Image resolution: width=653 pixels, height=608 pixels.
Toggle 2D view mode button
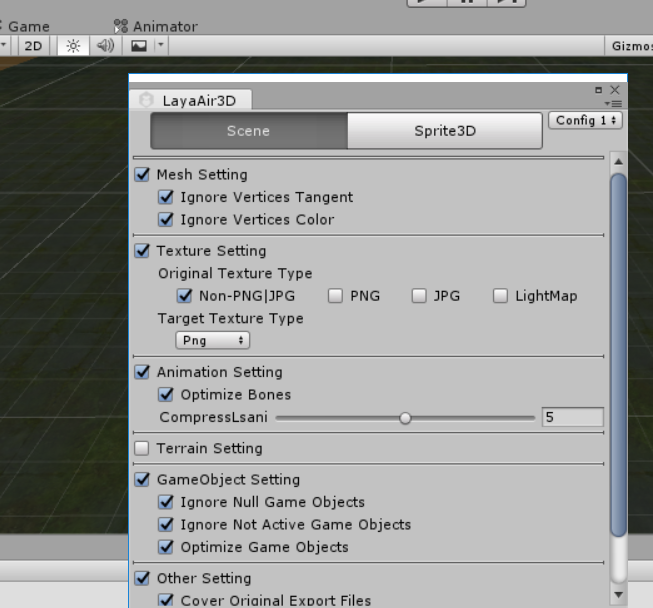(x=34, y=46)
